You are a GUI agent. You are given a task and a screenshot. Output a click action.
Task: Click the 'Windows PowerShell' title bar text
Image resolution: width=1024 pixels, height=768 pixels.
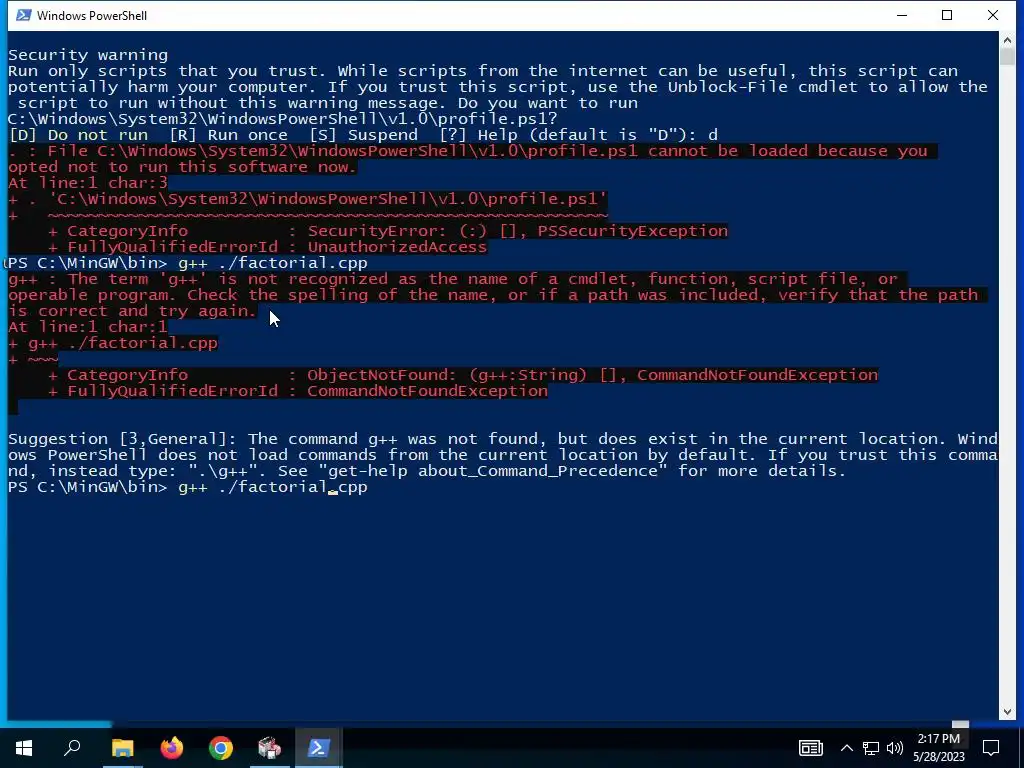click(x=92, y=16)
